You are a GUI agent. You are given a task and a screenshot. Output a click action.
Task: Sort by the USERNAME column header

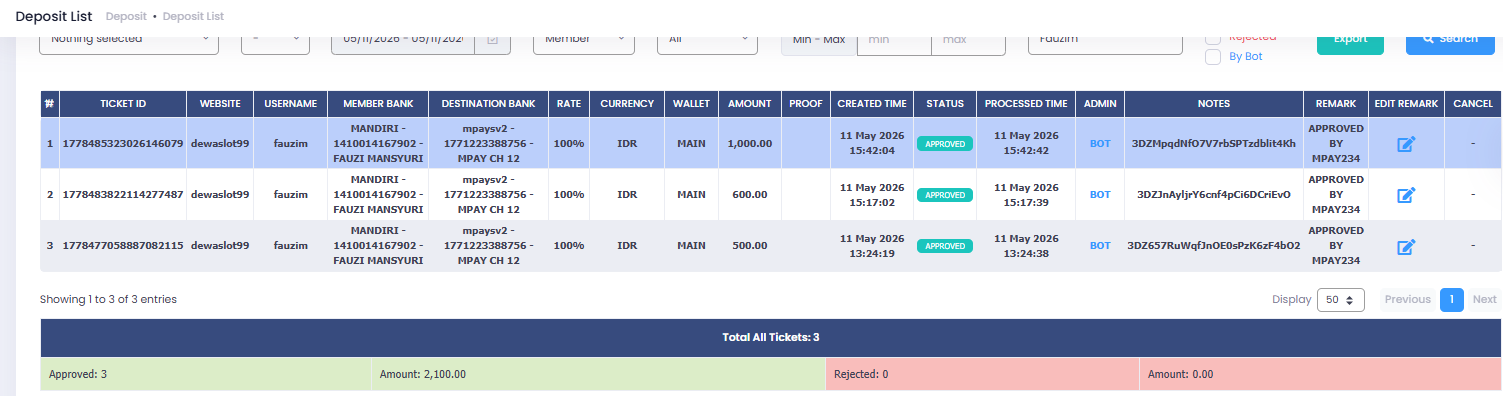pyautogui.click(x=291, y=104)
